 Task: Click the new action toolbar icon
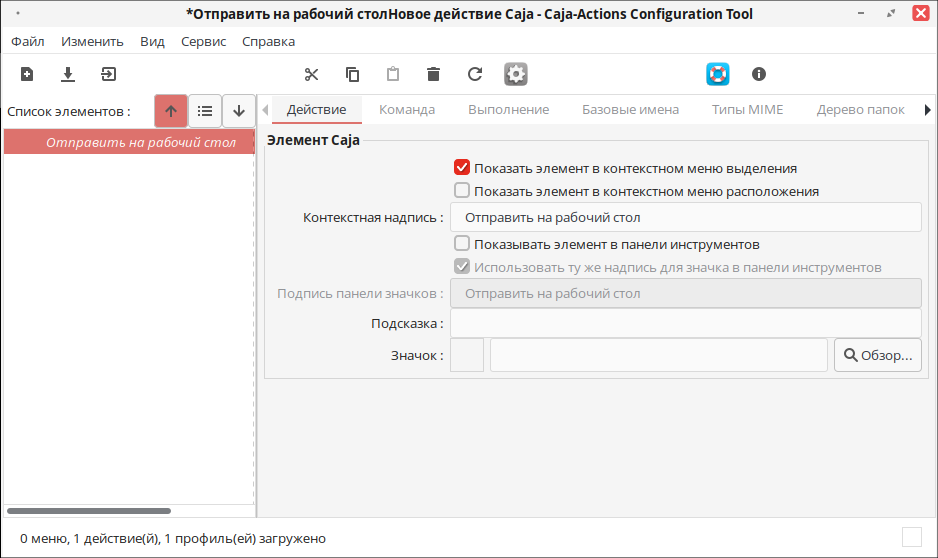coord(27,74)
